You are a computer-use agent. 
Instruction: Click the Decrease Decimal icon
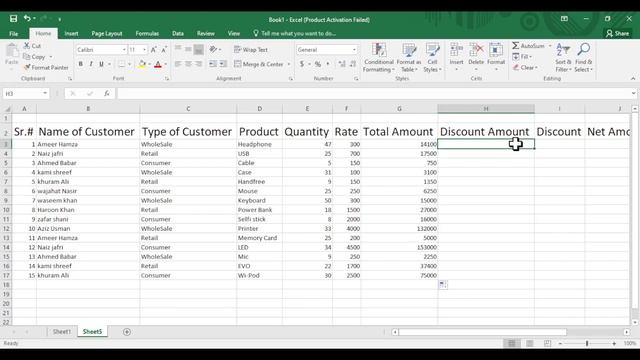pyautogui.click(x=353, y=64)
